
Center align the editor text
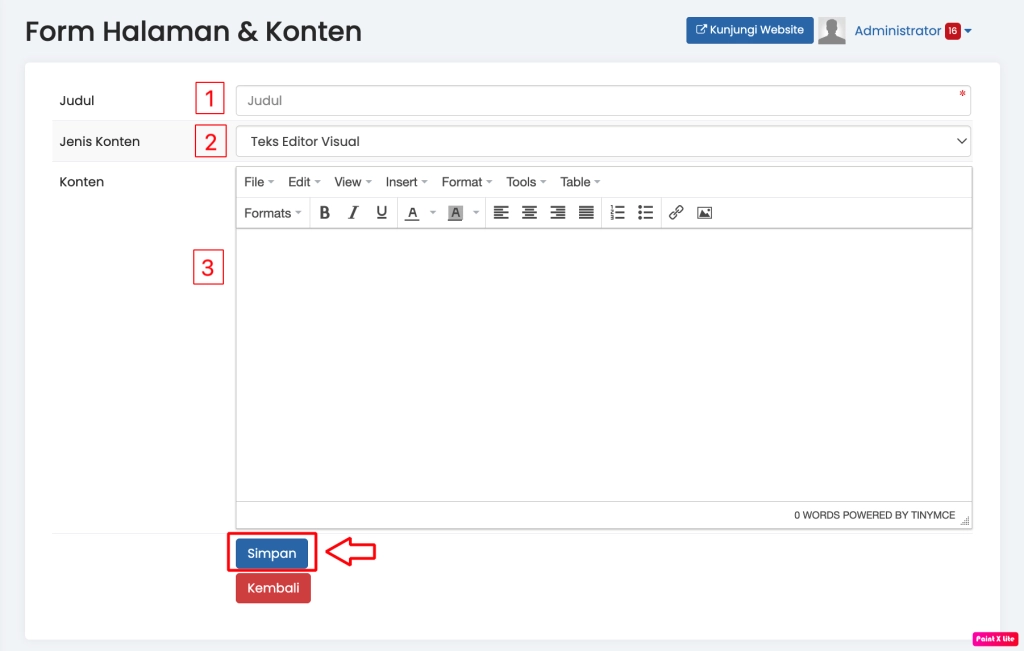[529, 213]
